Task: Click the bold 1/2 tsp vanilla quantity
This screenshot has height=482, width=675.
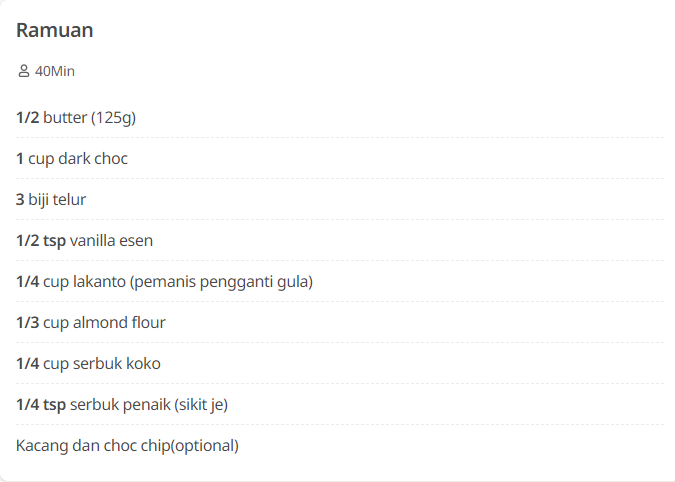Action: tap(40, 241)
